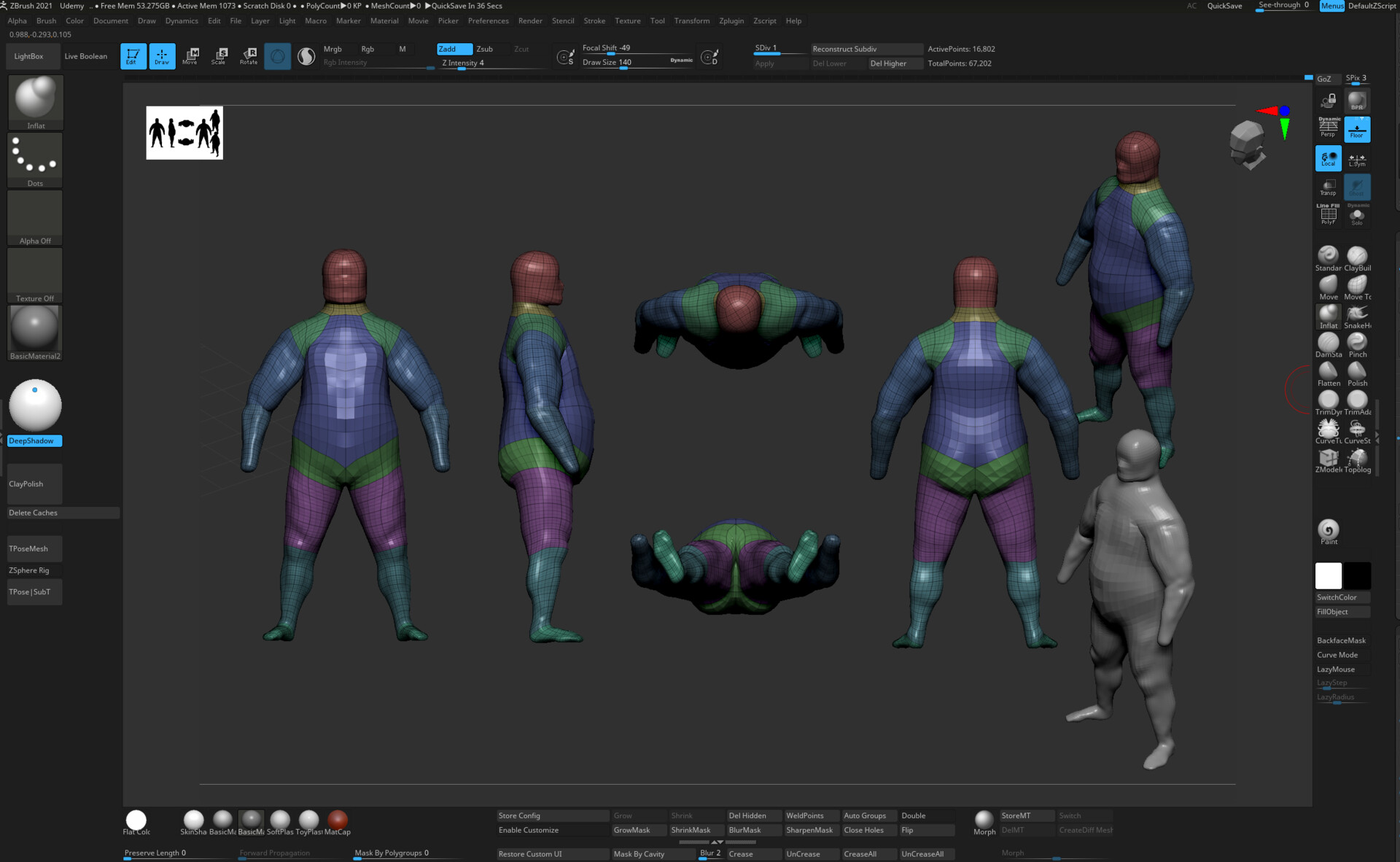The width and height of the screenshot is (1400, 862).
Task: Select the ClayBuildup brush
Action: pyautogui.click(x=1357, y=257)
